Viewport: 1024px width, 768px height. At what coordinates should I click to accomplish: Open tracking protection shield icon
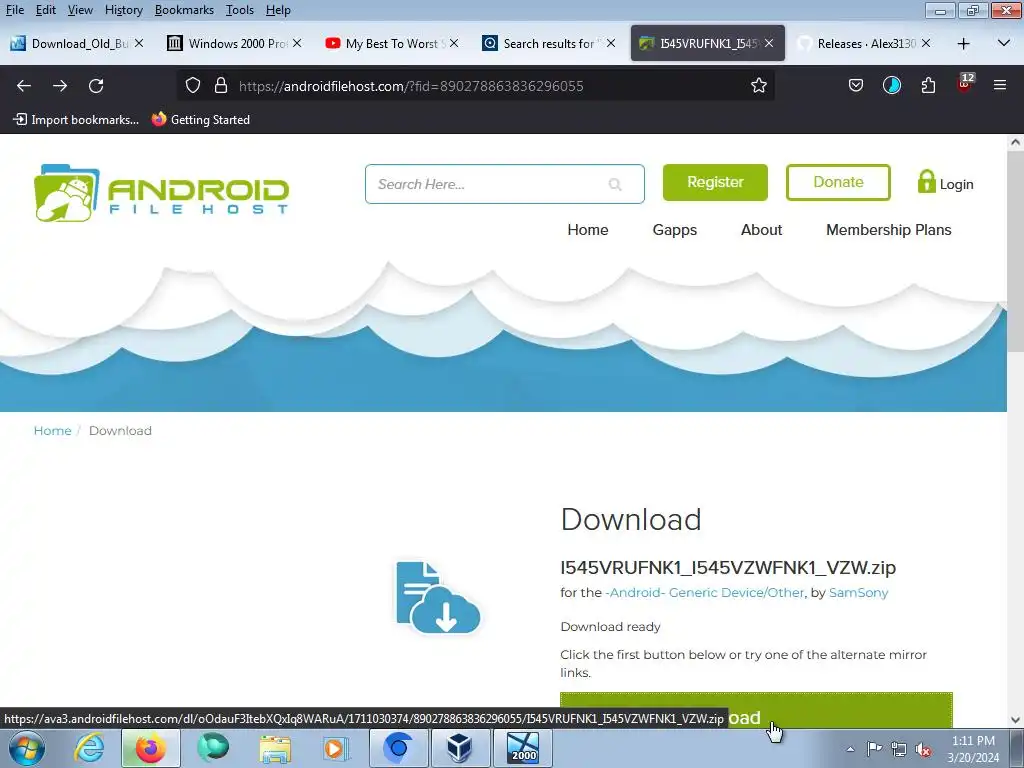(193, 86)
